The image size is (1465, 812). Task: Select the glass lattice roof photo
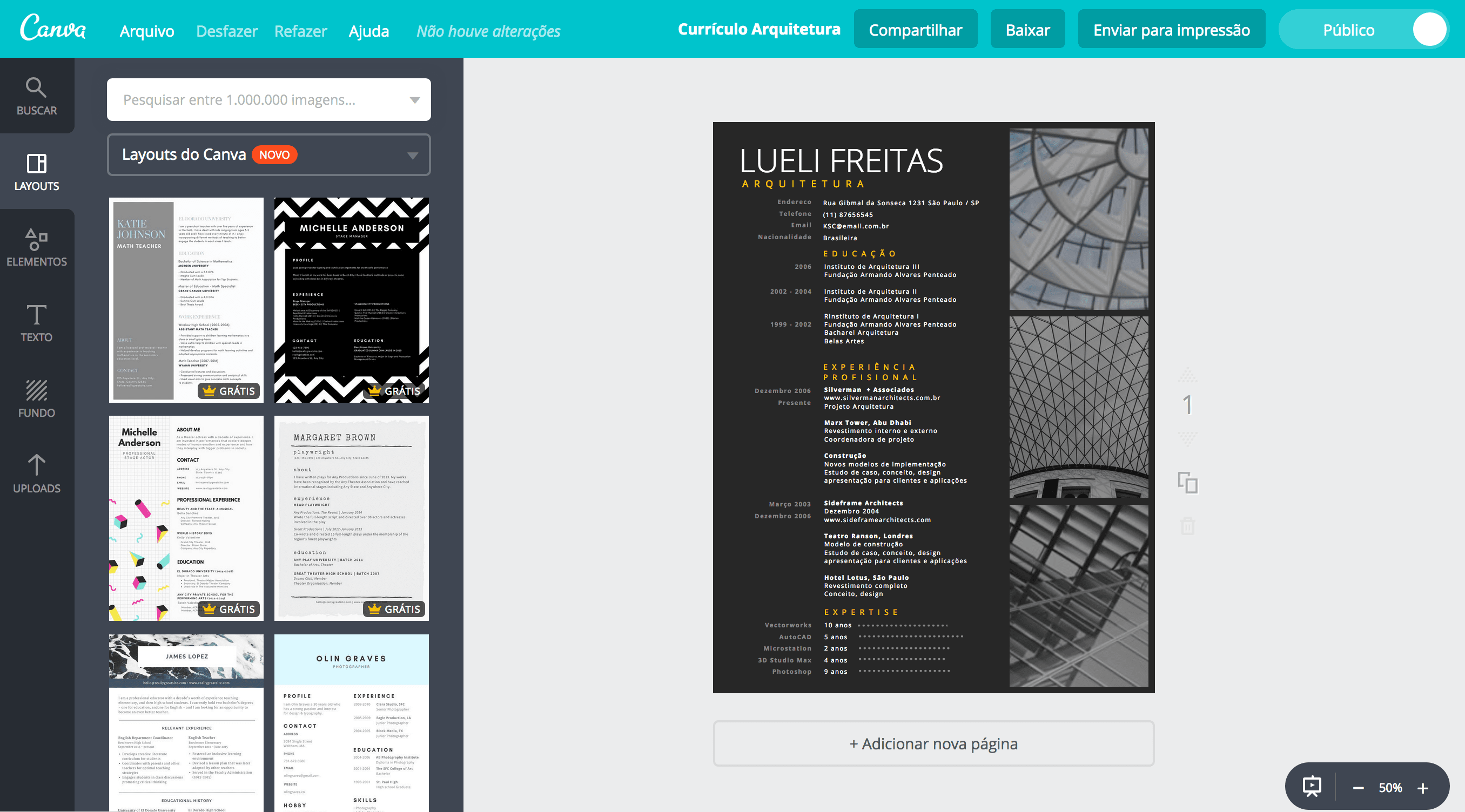1078,407
